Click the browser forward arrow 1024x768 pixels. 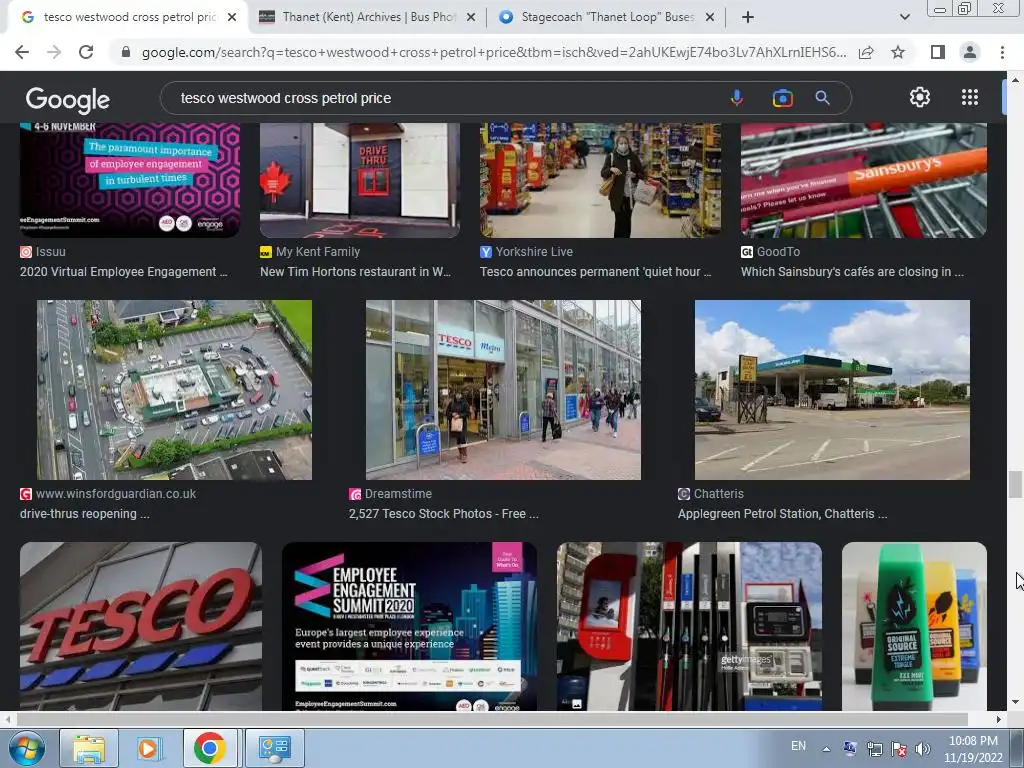[x=54, y=52]
